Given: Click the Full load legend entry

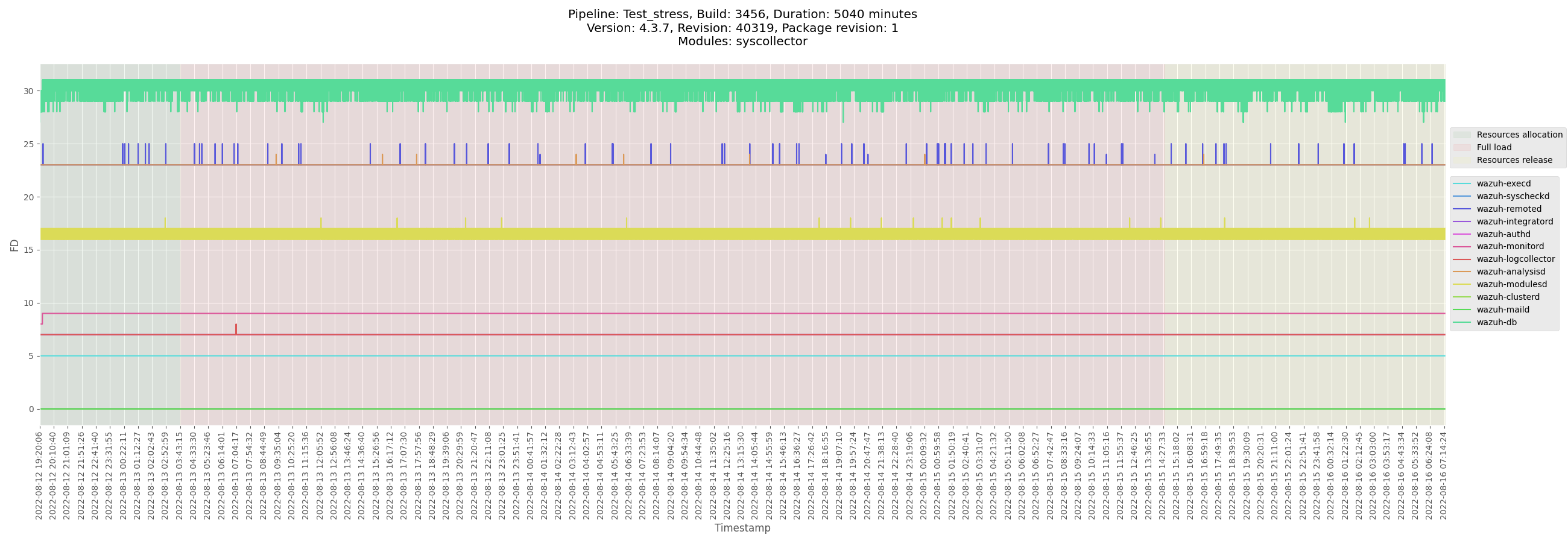Looking at the screenshot, I should click(x=1493, y=147).
